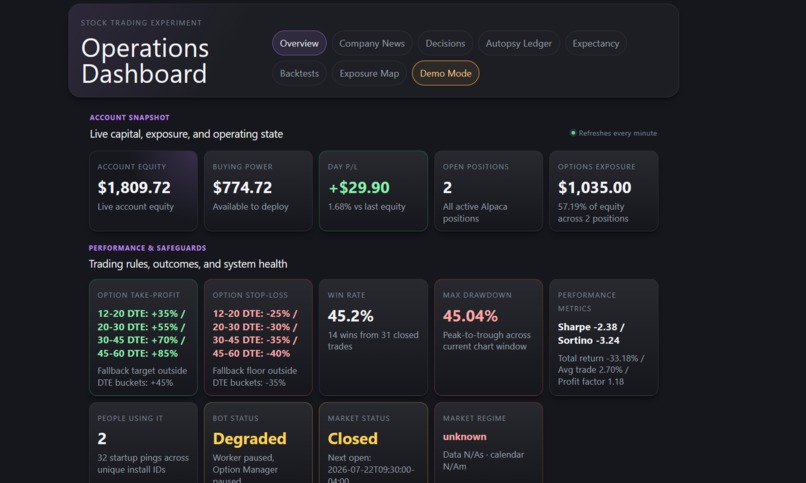The width and height of the screenshot is (806, 483).
Task: Click 'Total return -33.18%' summary text
Action: click(x=598, y=358)
